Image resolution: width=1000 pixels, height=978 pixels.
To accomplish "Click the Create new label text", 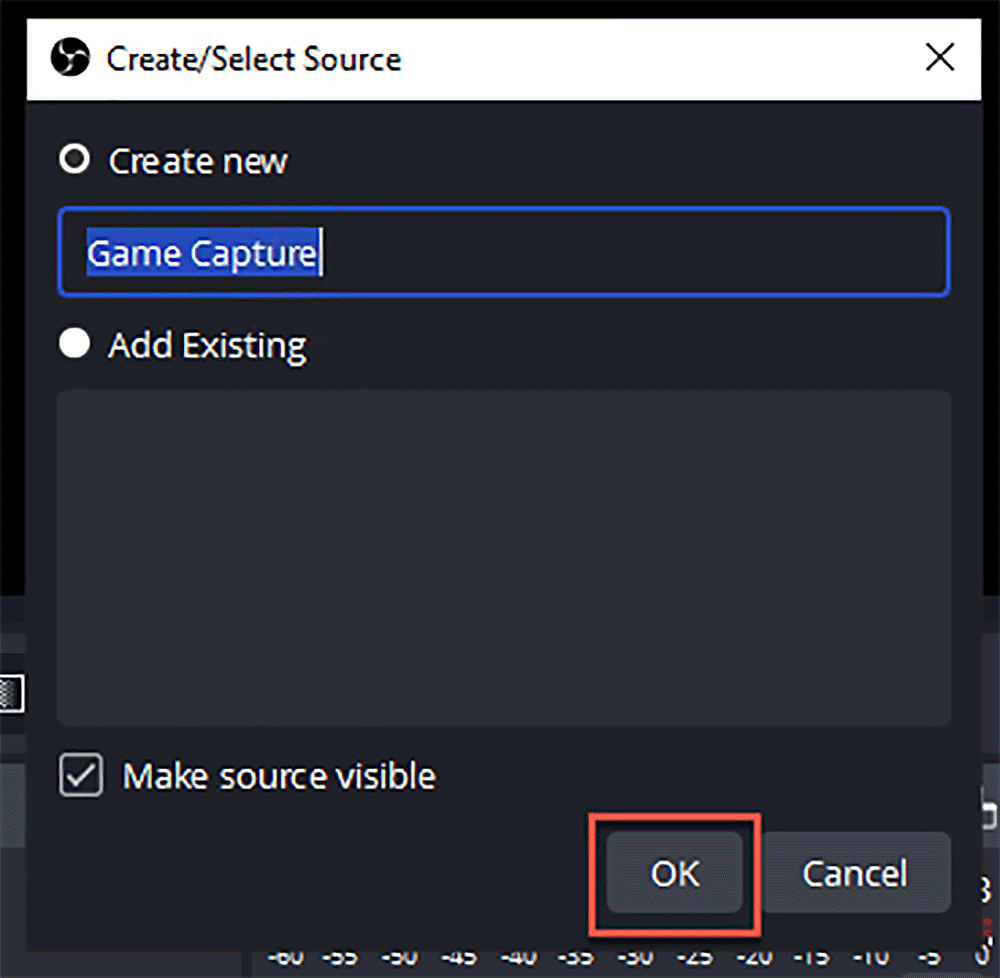I will (x=198, y=161).
